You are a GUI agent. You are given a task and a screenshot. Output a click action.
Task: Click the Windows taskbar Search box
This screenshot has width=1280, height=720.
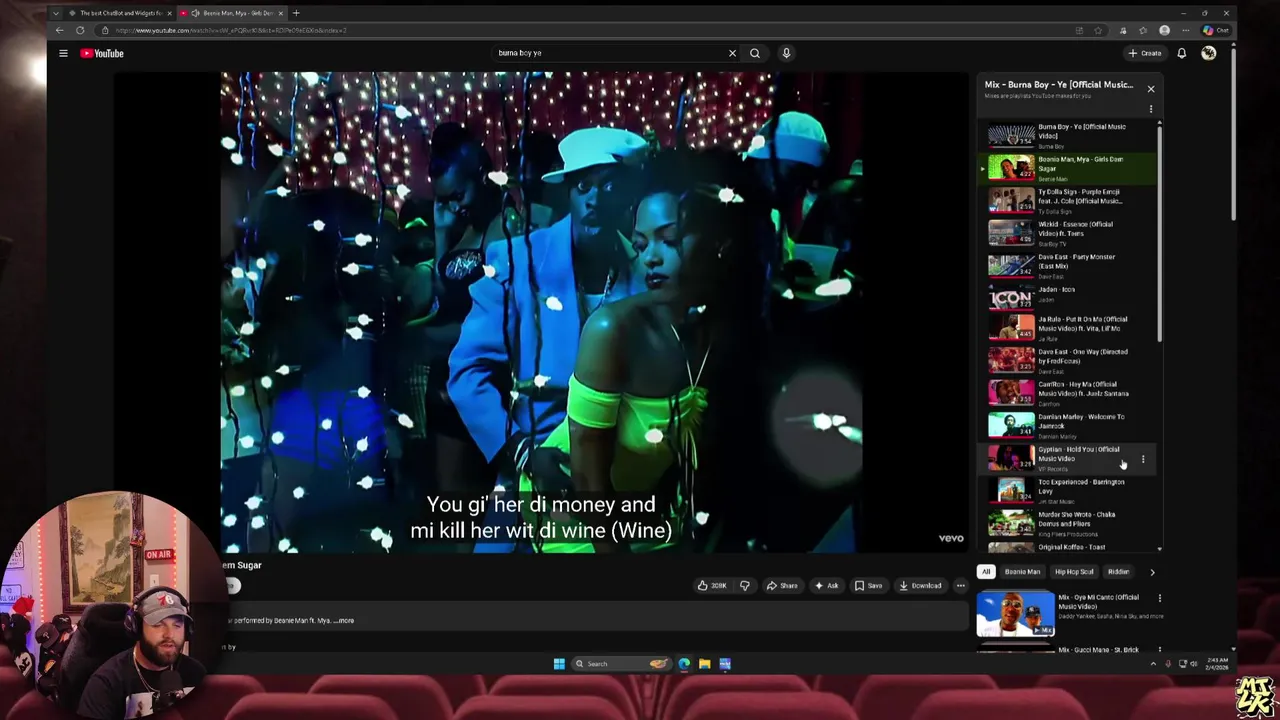[620, 663]
